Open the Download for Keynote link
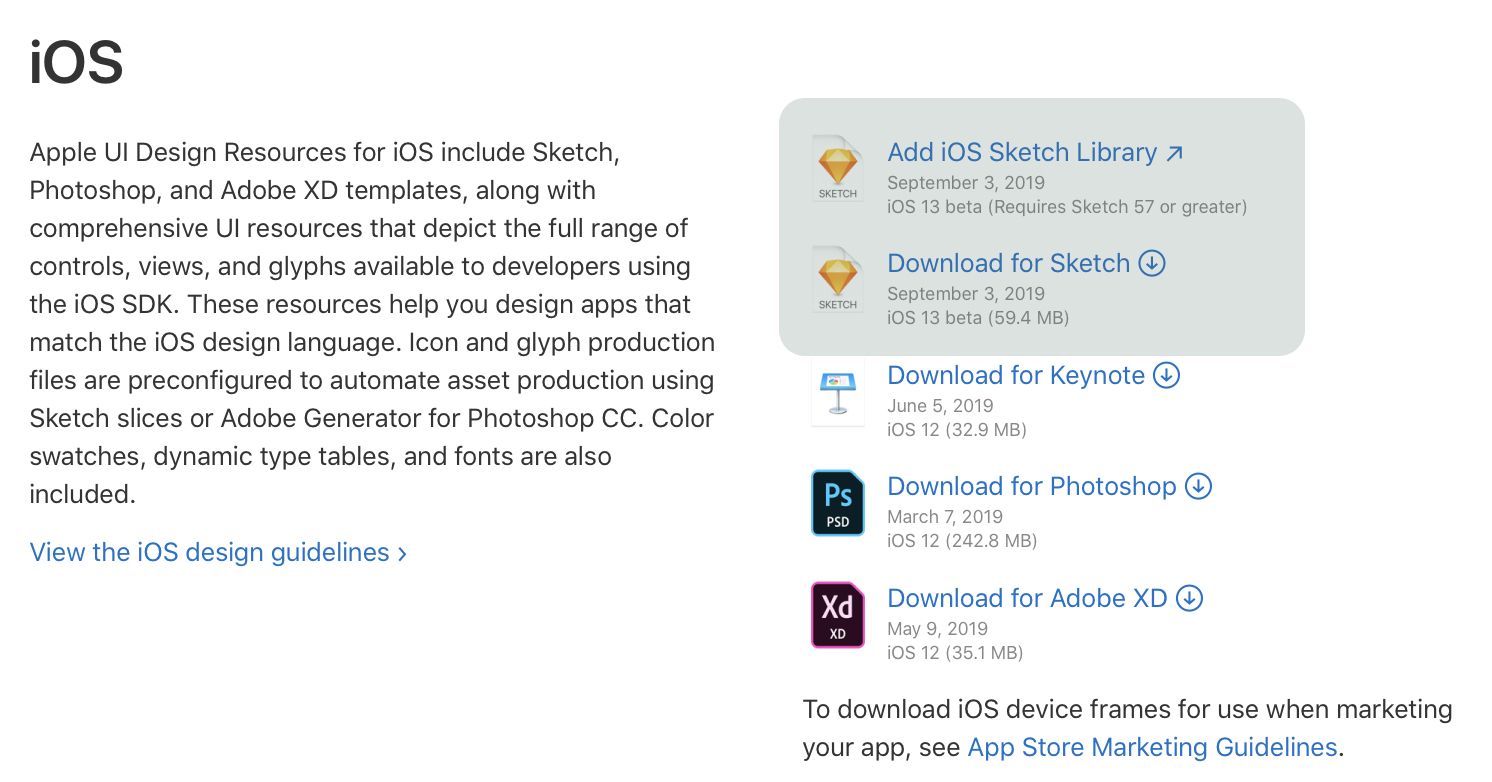1492x782 pixels. [1015, 376]
